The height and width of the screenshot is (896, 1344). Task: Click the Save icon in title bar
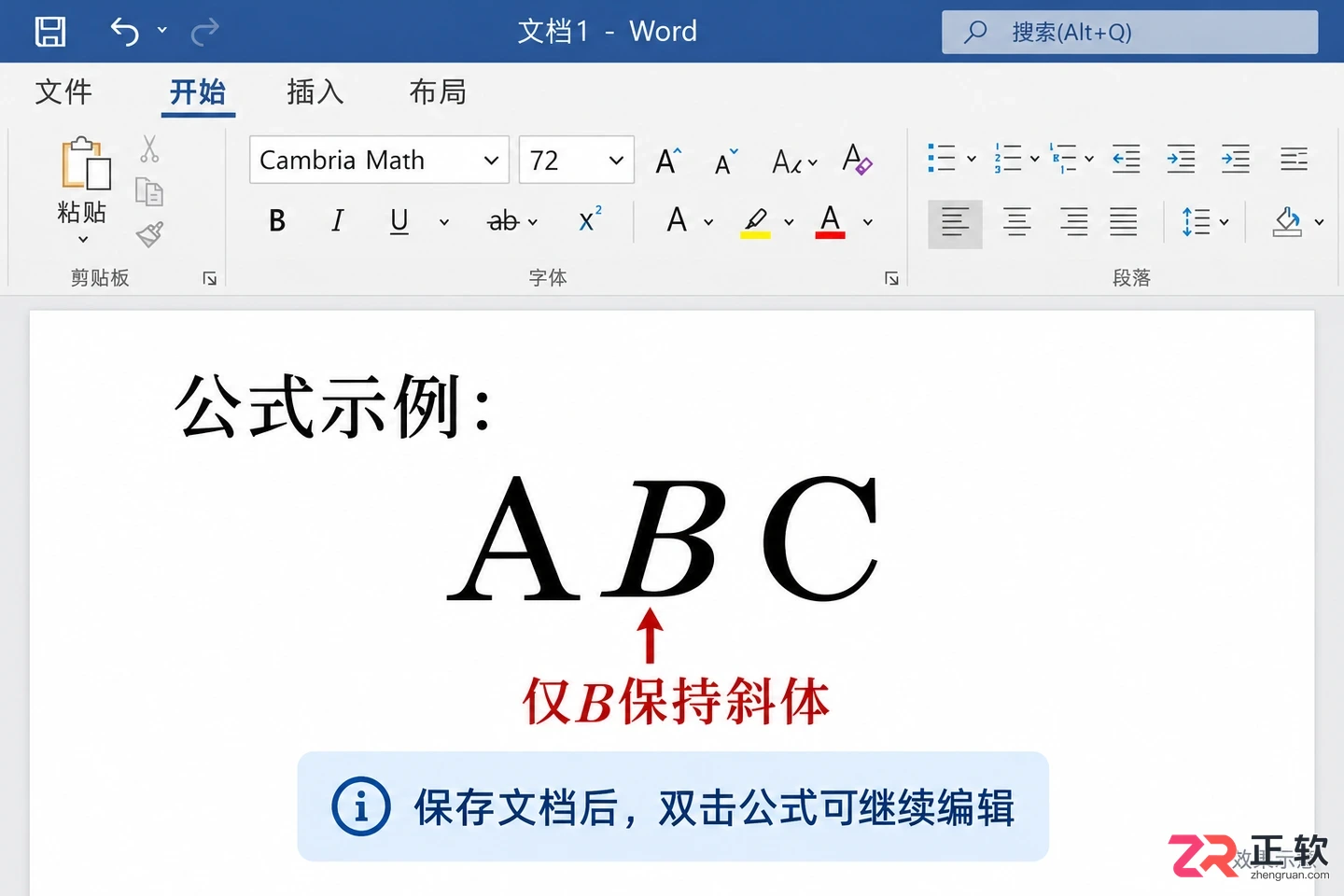50,32
